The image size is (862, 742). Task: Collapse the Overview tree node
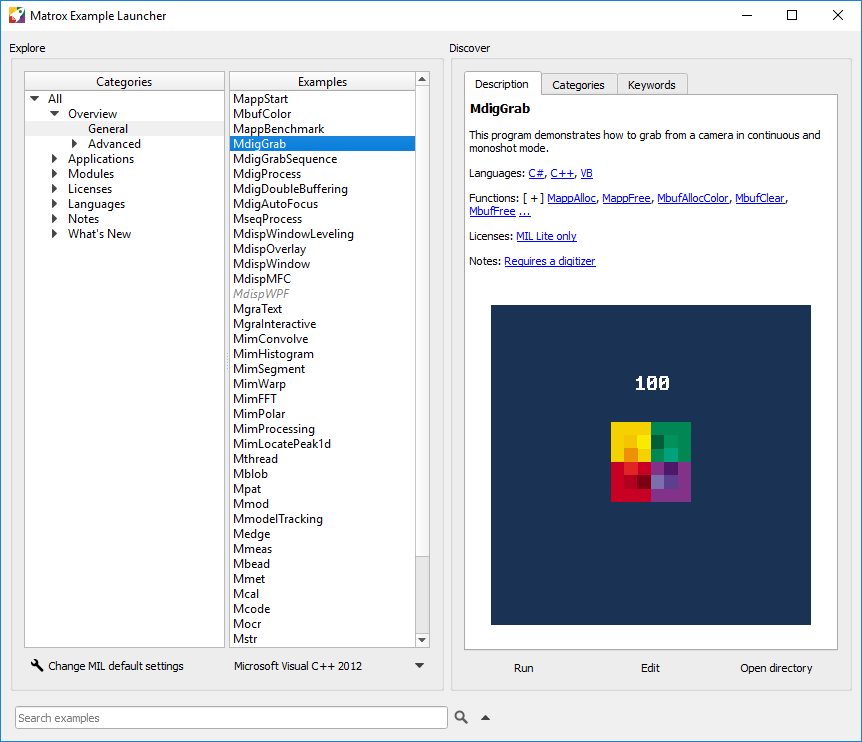point(54,113)
